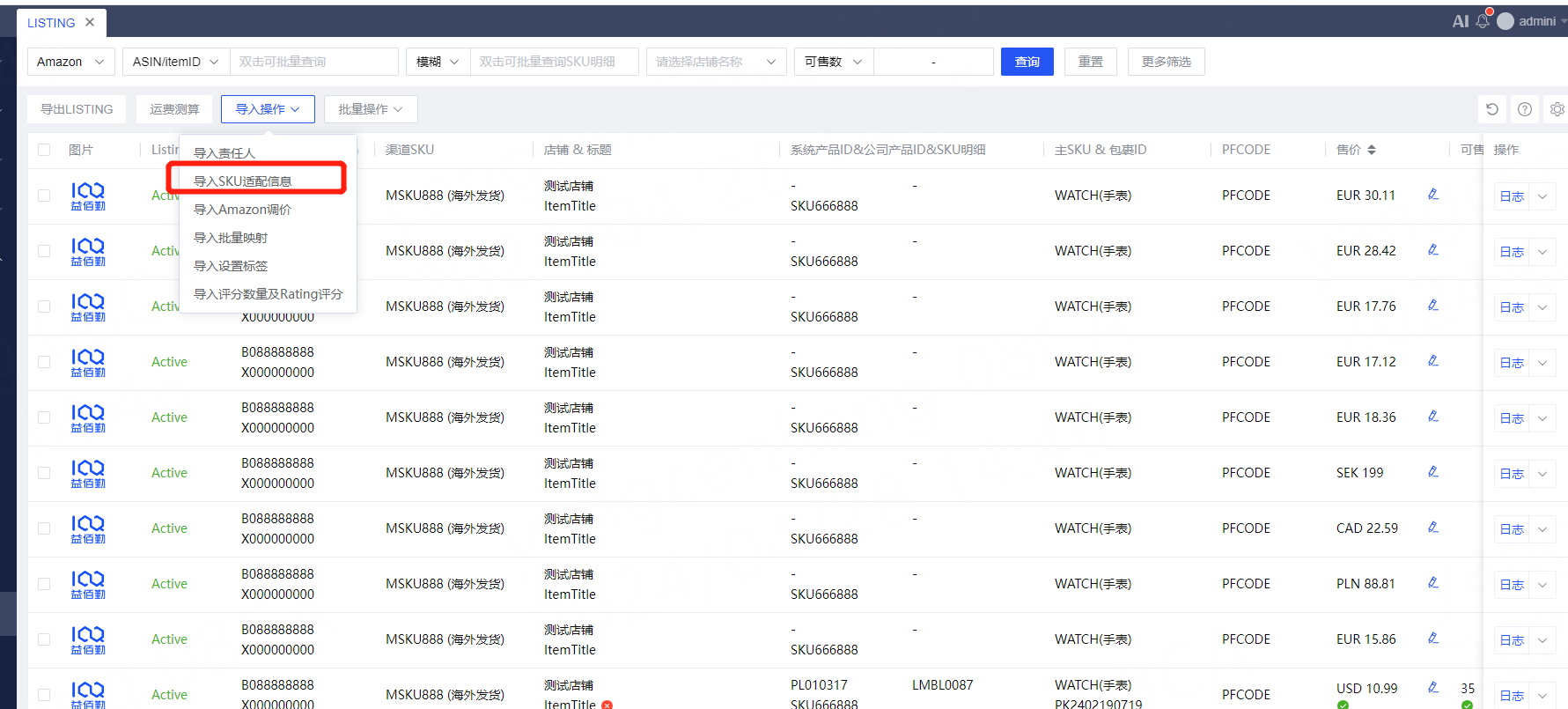Select 导入SKU适配信息 from the menu
The width and height of the screenshot is (1568, 709).
pyautogui.click(x=243, y=181)
